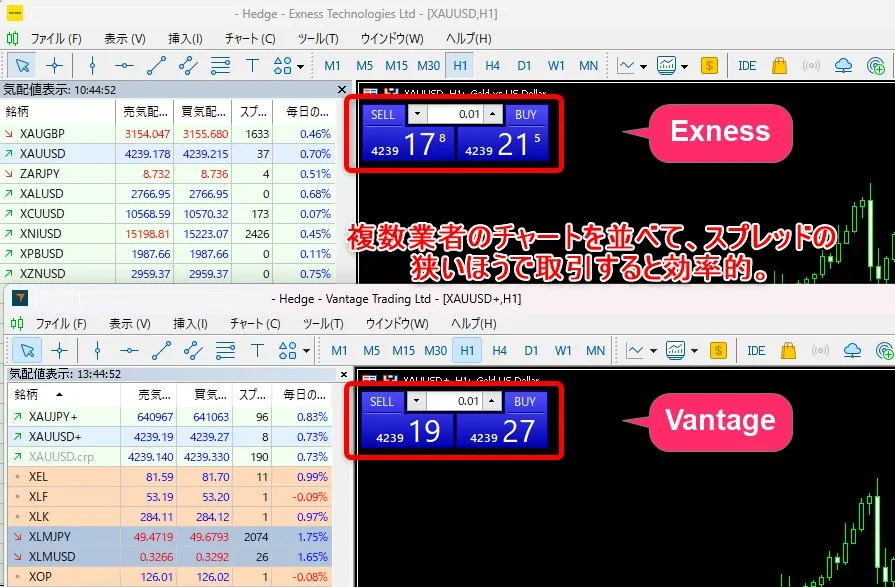Open the Market shopping bag icon in Exness
This screenshot has height=587, width=895.
point(780,66)
